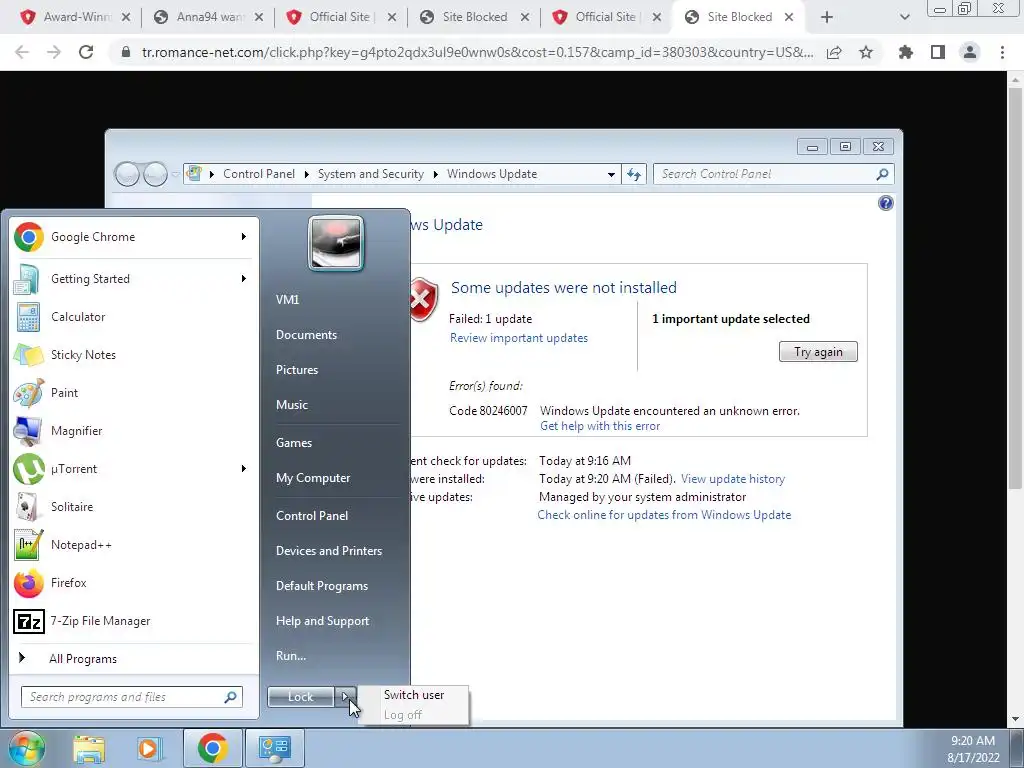This screenshot has width=1024, height=768.
Task: Open Chrome side panel icon
Action: 938,52
